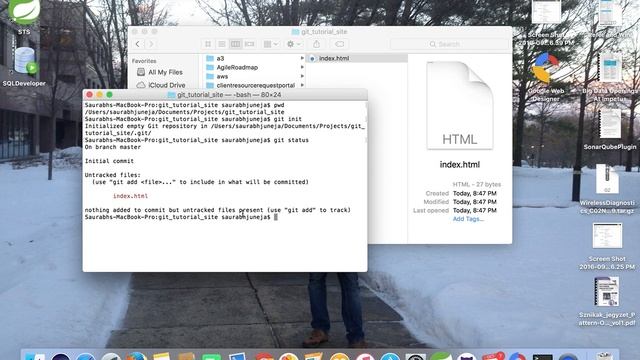This screenshot has width=640, height=360.
Task: Select All My Files in Finder sidebar
Action: [x=160, y=72]
